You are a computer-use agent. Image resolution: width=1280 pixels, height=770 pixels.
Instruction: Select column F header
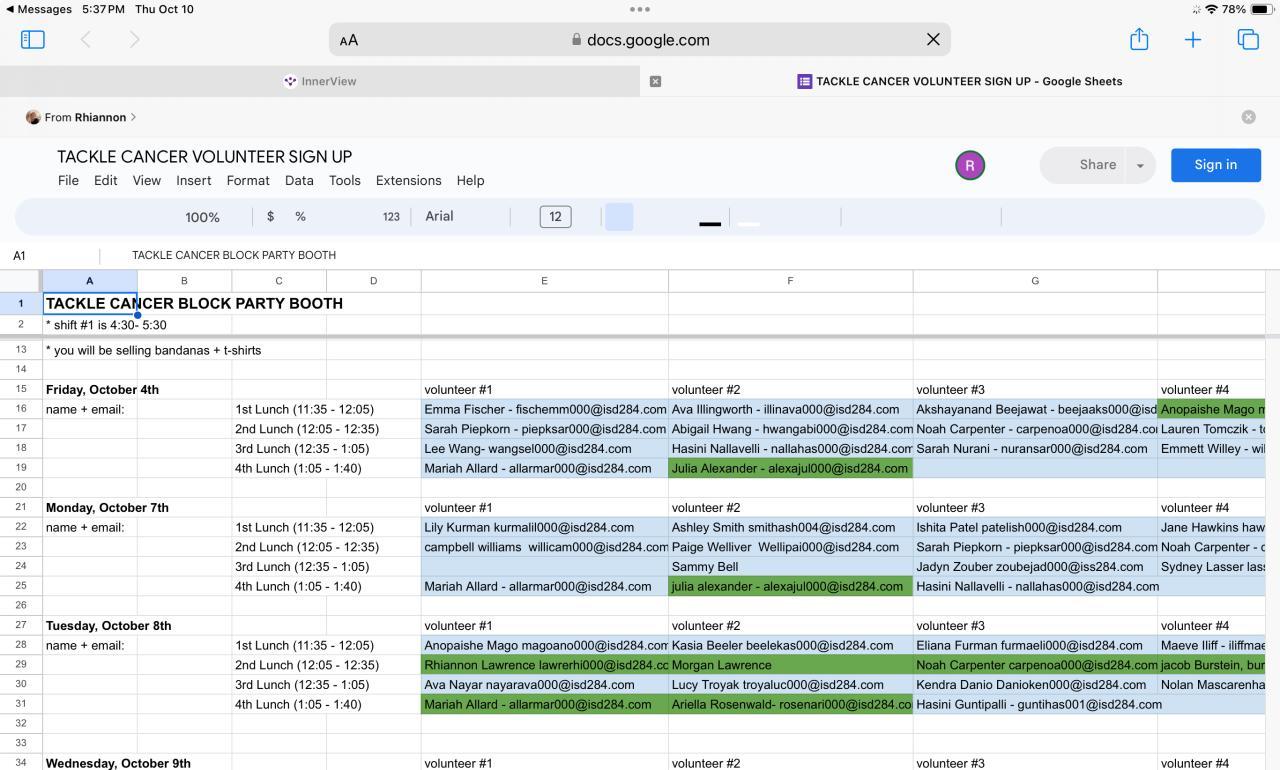coord(790,281)
